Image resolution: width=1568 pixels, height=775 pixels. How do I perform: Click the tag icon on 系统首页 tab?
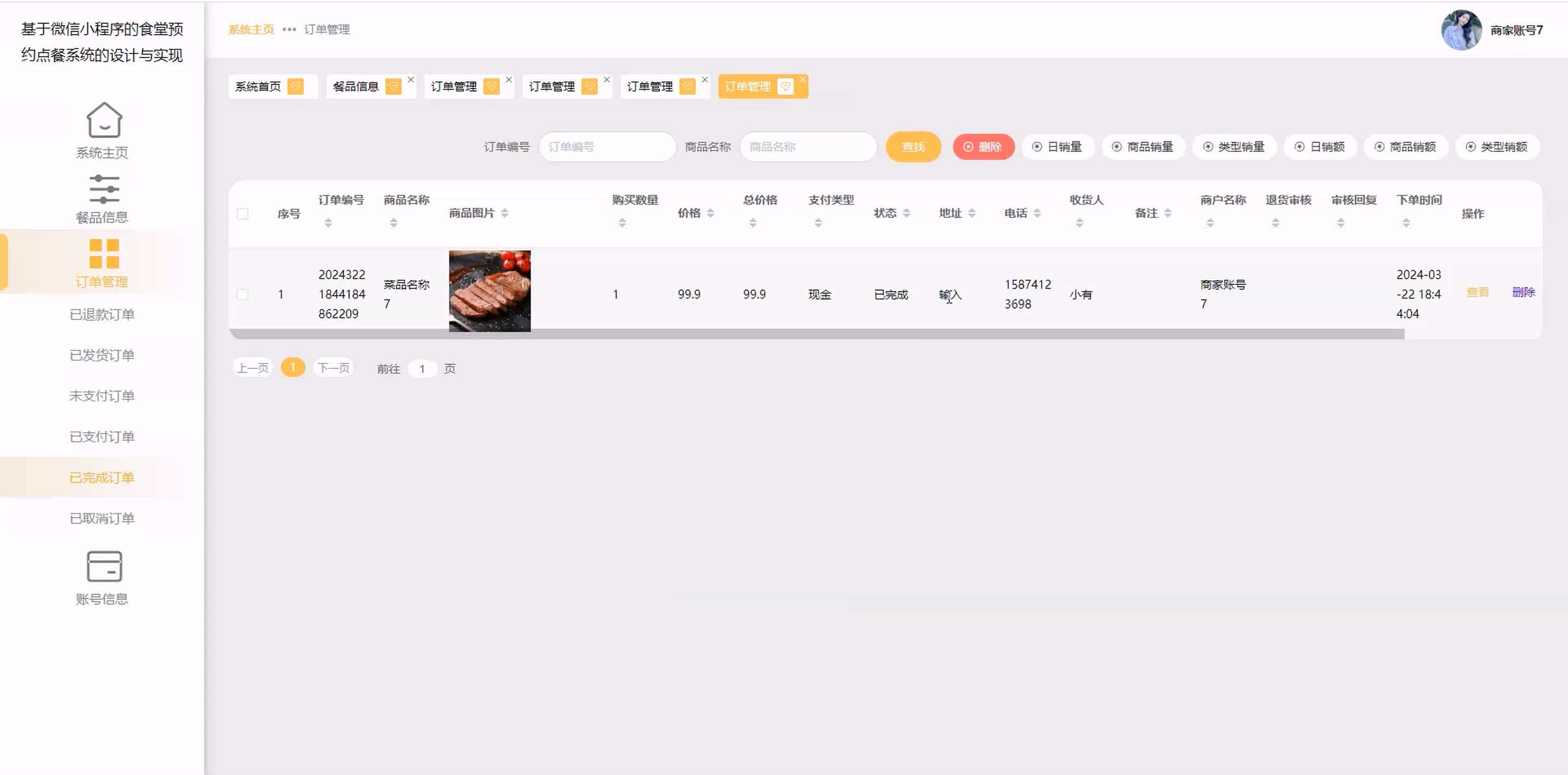(296, 86)
